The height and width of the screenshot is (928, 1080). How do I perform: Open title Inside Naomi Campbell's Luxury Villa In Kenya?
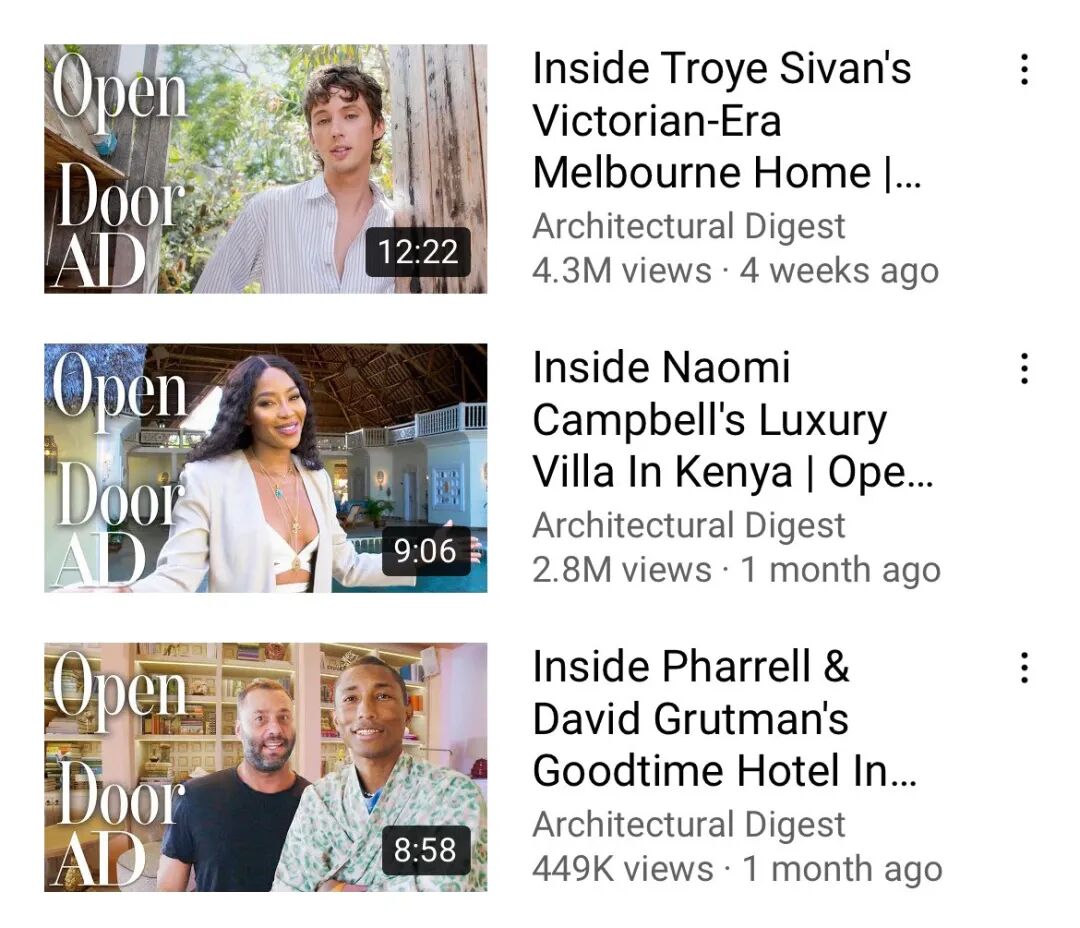click(x=733, y=420)
